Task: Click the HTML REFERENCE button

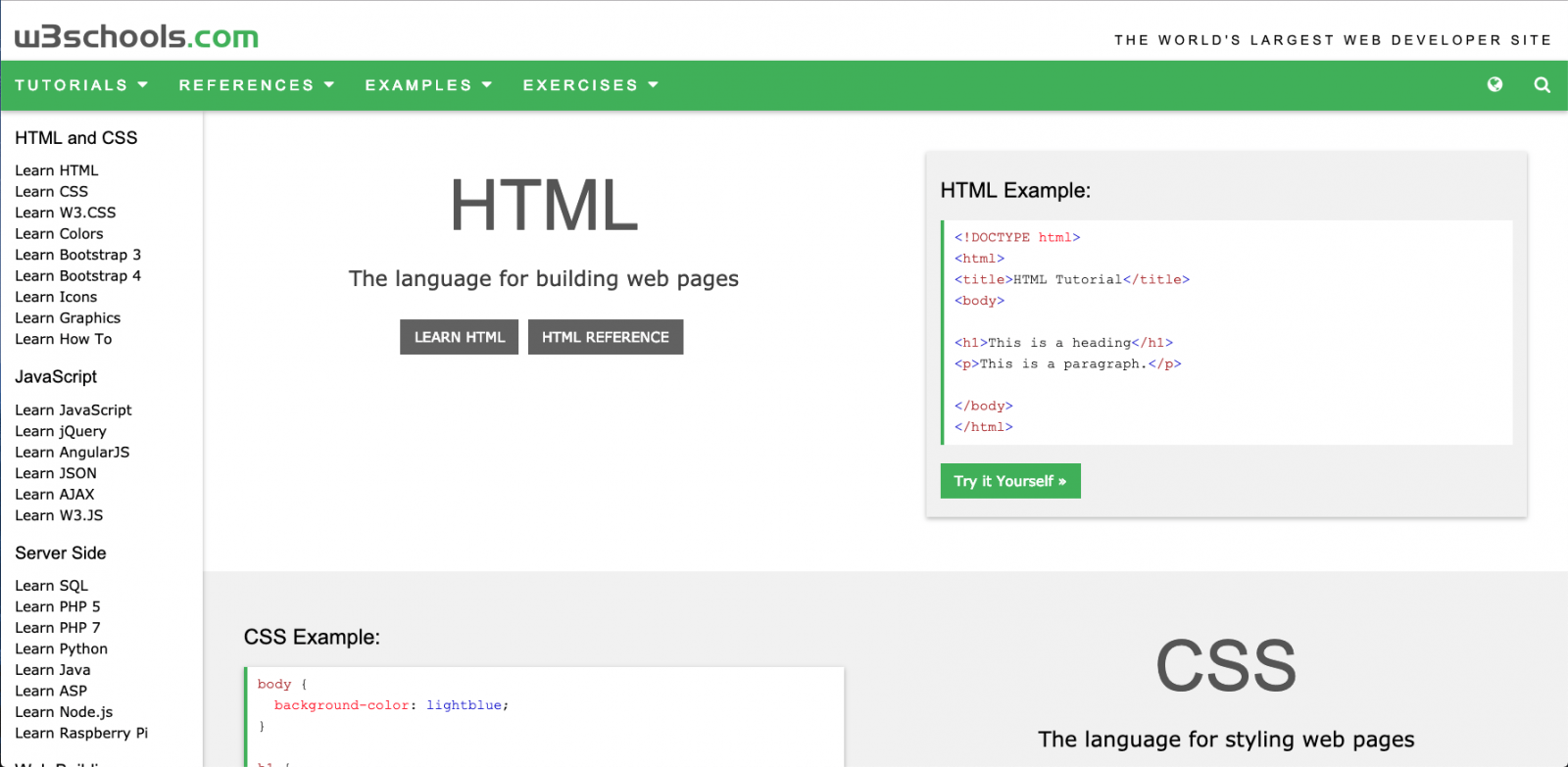Action: point(606,337)
